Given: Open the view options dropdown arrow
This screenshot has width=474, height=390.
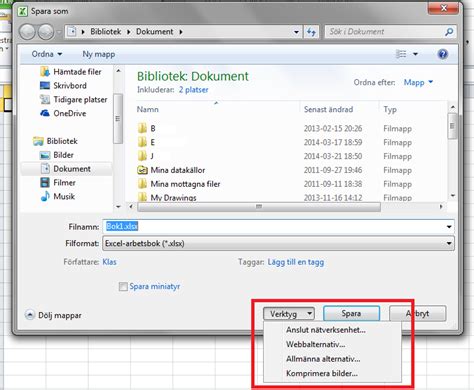Looking at the screenshot, I should click(x=415, y=54).
